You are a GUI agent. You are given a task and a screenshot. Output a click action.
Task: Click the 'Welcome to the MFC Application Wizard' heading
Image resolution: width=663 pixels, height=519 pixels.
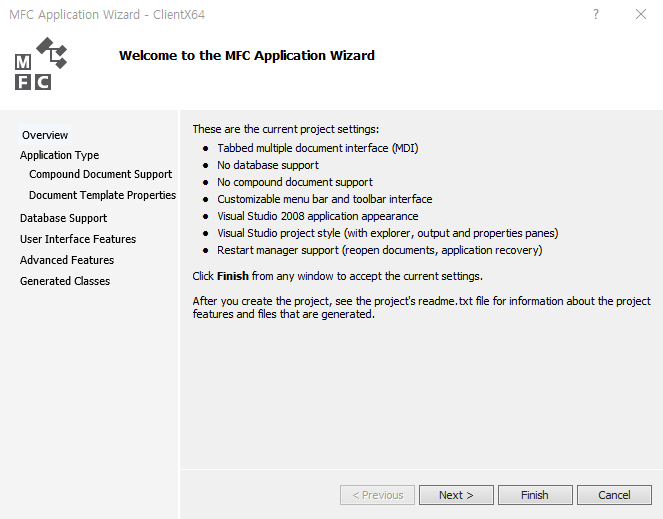[247, 55]
